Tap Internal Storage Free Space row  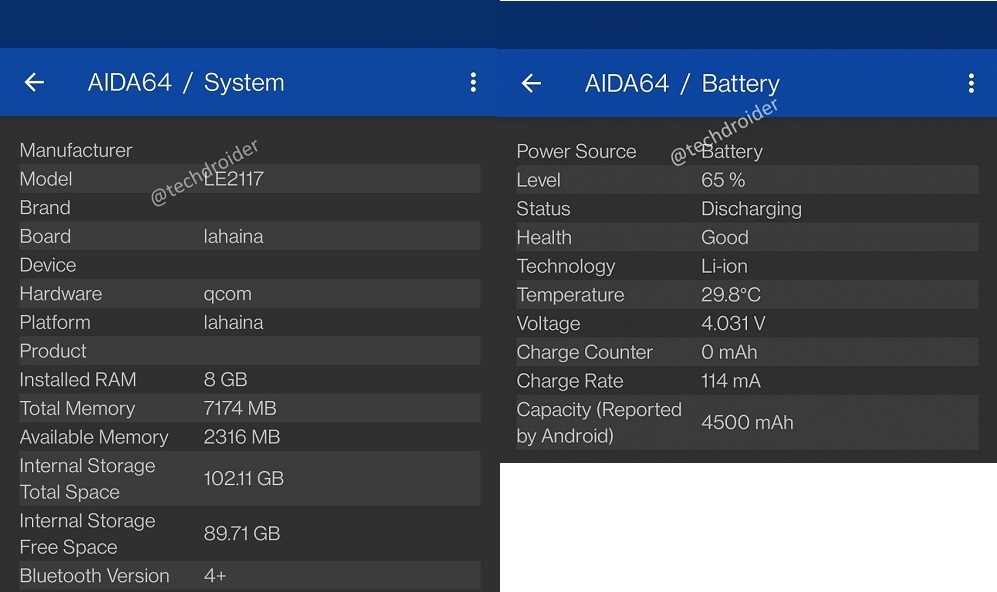[249, 534]
